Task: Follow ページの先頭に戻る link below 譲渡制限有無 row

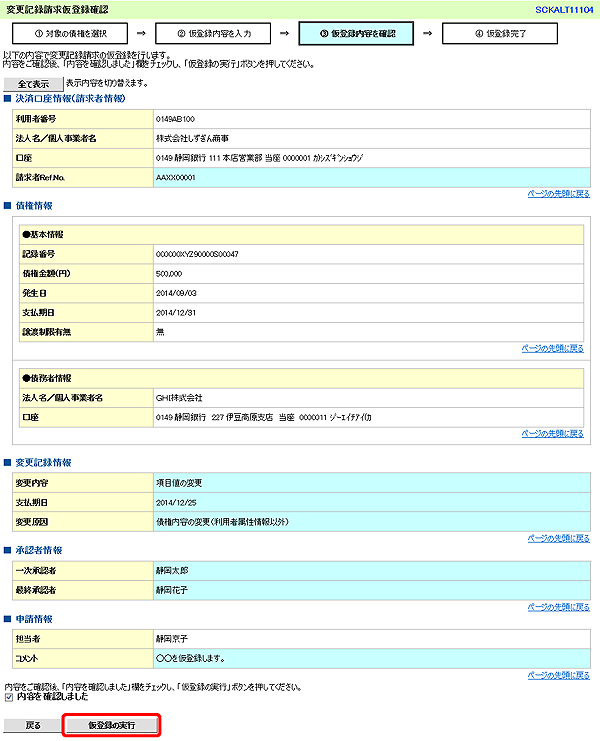Action: [552, 348]
